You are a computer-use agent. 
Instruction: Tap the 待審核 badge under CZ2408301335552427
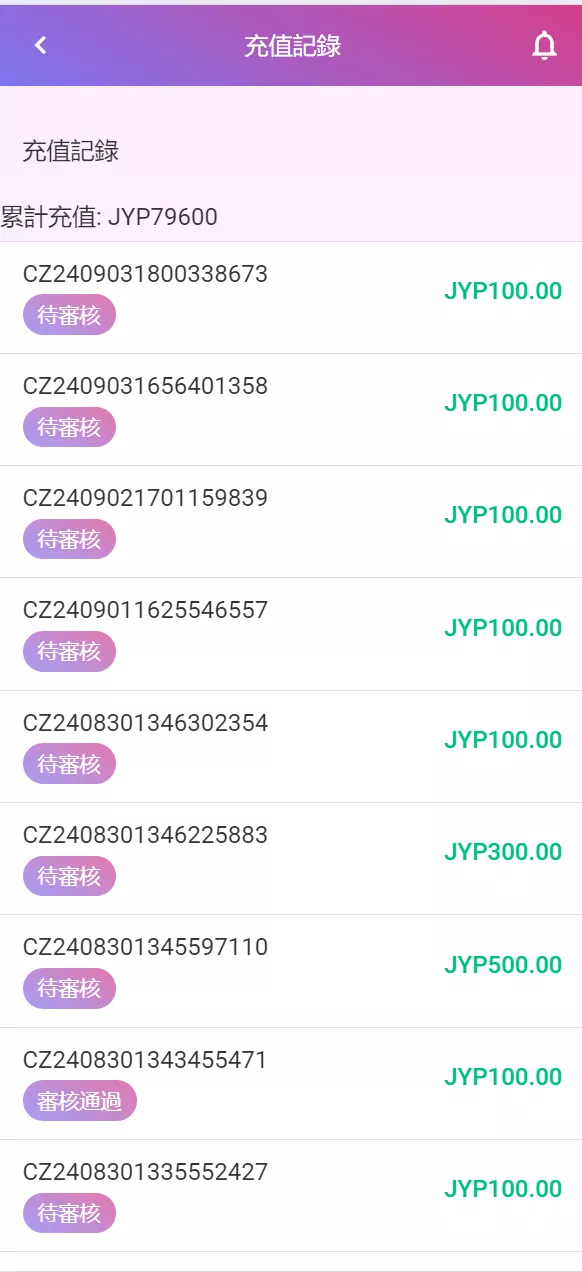(69, 1213)
